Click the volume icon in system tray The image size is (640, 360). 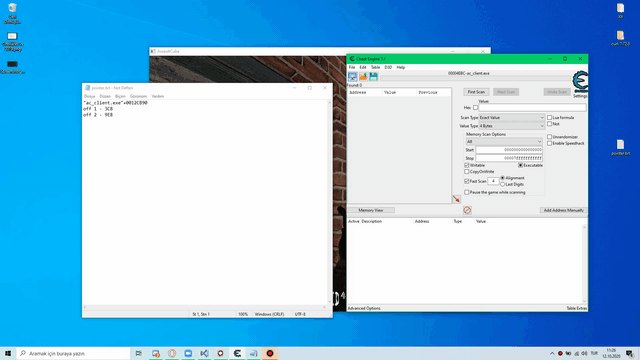pyautogui.click(x=584, y=353)
